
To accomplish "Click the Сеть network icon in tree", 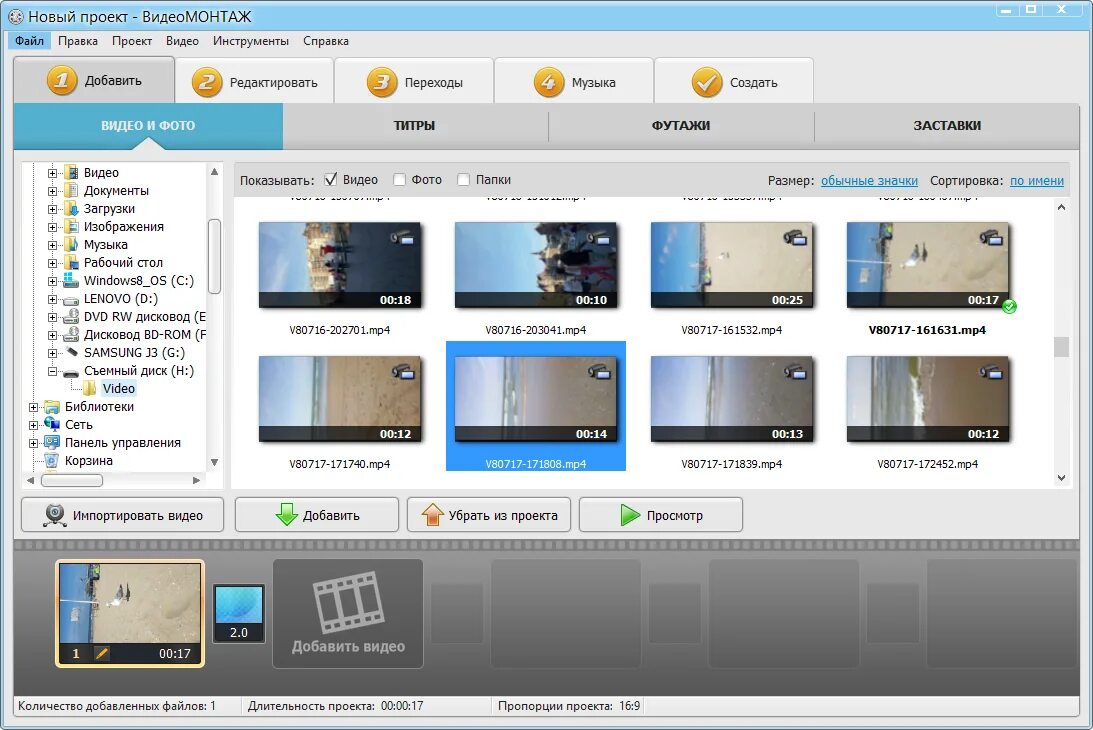I will (52, 424).
